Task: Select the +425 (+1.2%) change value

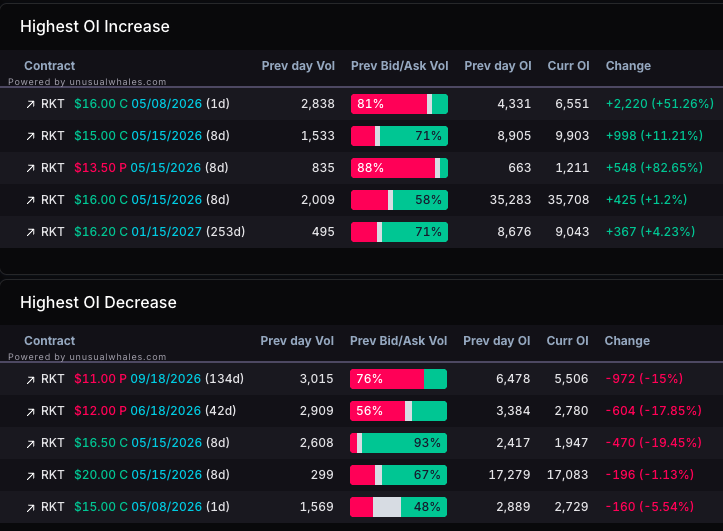Action: point(646,200)
